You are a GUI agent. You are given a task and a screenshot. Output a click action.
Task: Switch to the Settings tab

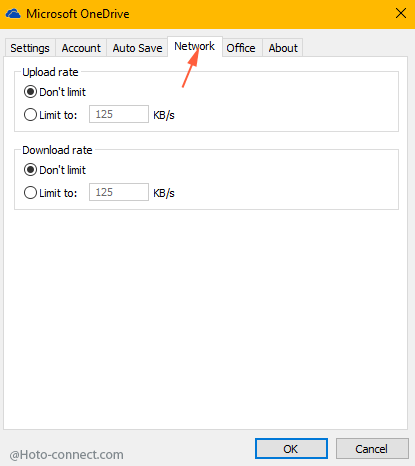pyautogui.click(x=30, y=48)
